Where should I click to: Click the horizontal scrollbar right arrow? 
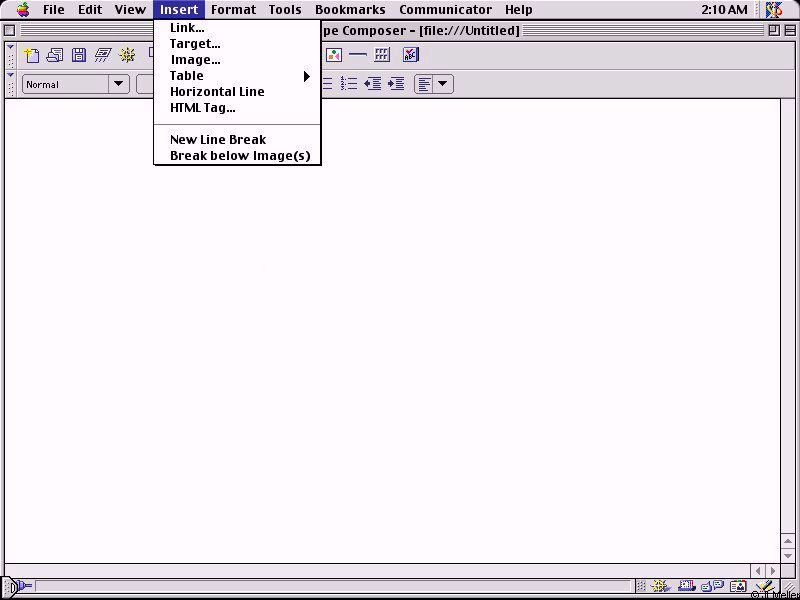point(771,571)
